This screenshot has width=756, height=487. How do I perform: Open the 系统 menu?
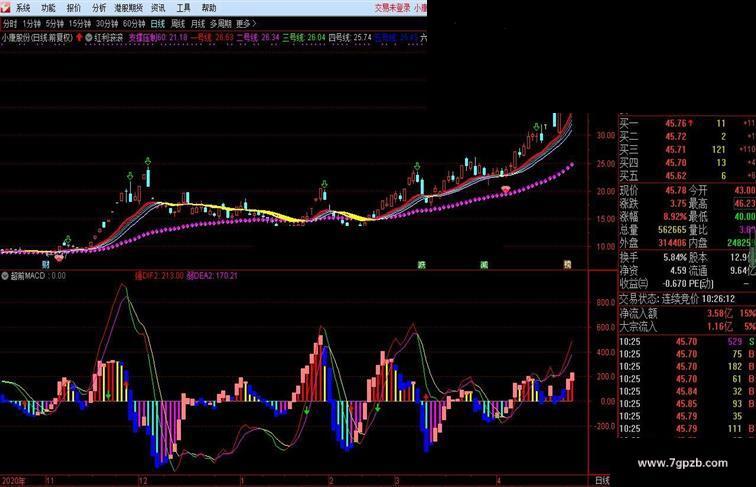[x=23, y=8]
